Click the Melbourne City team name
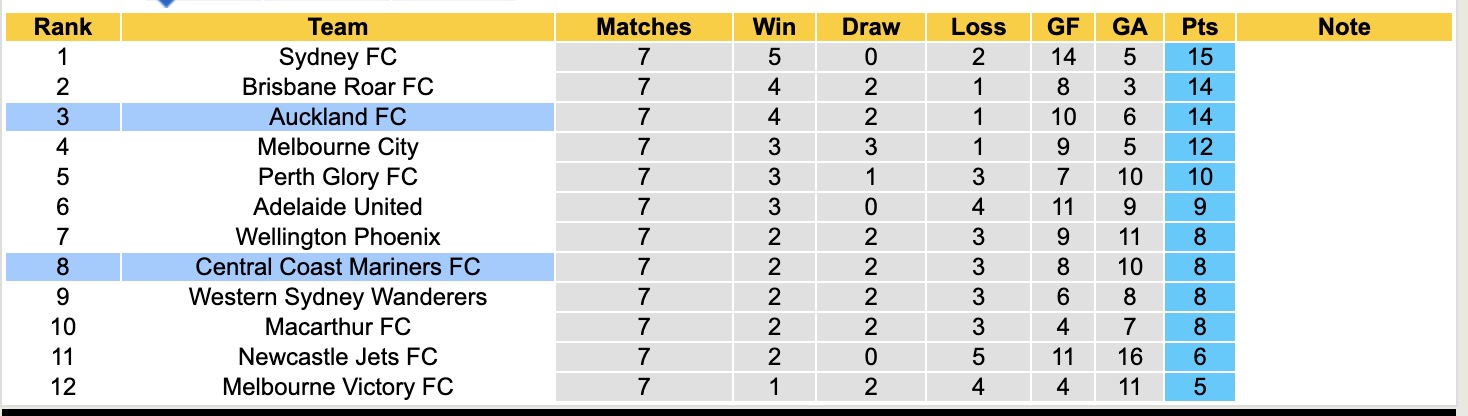The width and height of the screenshot is (1468, 416). 338,147
